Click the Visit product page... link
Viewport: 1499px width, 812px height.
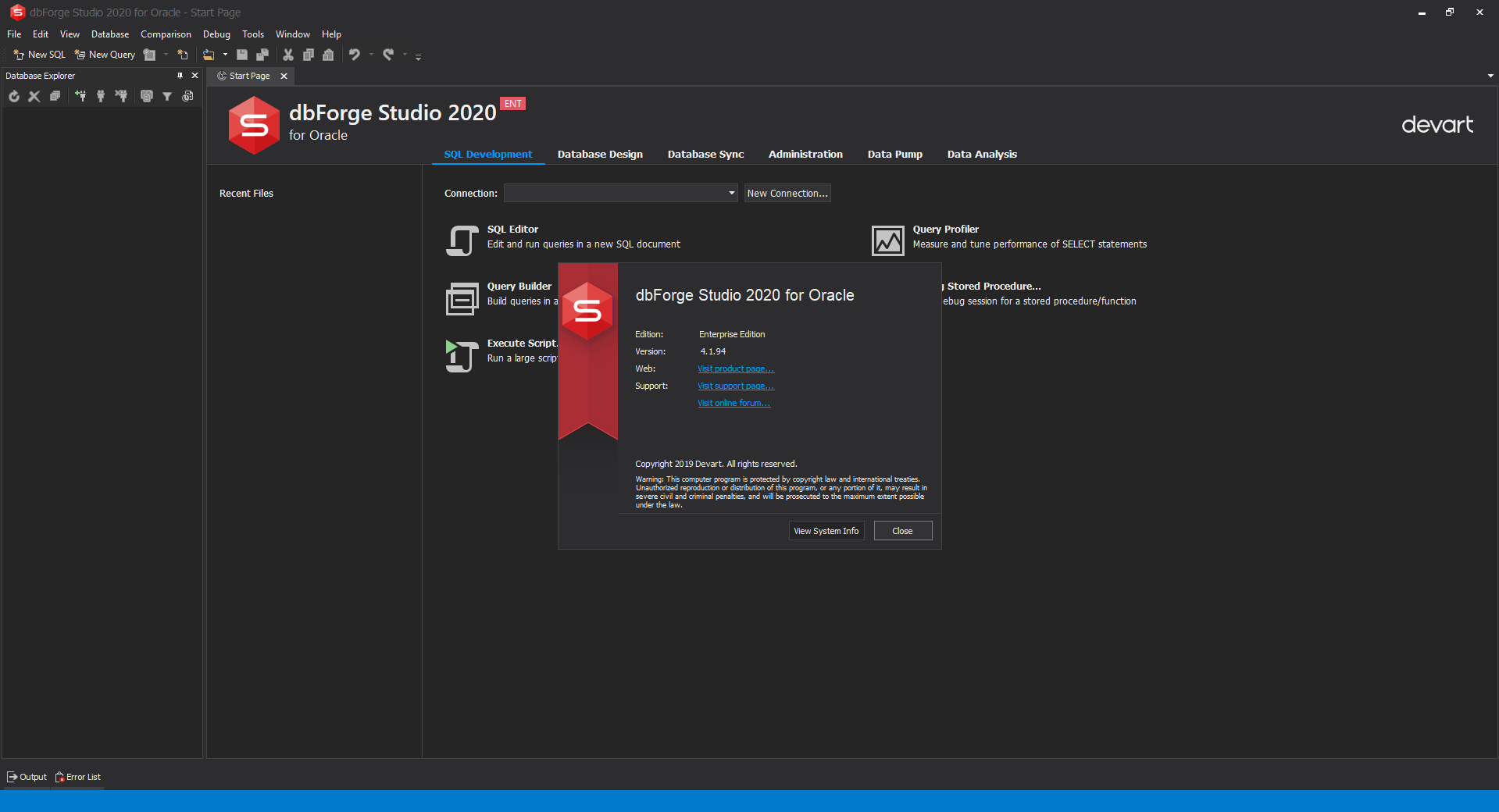[736, 369]
